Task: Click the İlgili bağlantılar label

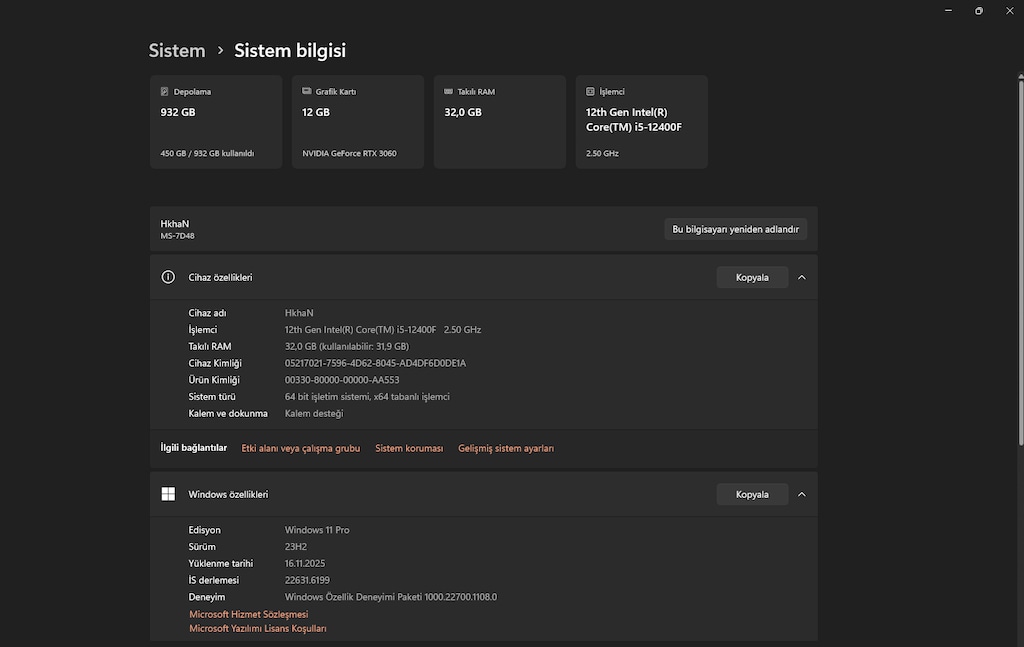Action: point(193,448)
